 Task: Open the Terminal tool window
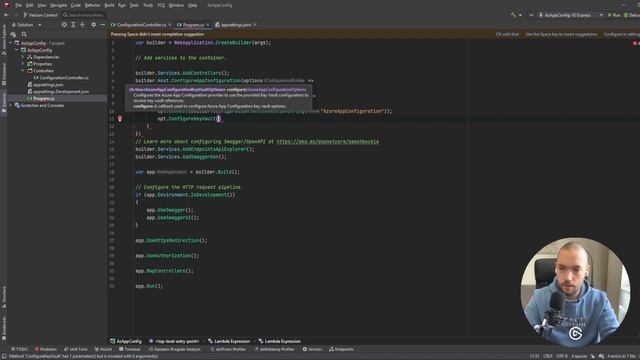click(x=129, y=349)
